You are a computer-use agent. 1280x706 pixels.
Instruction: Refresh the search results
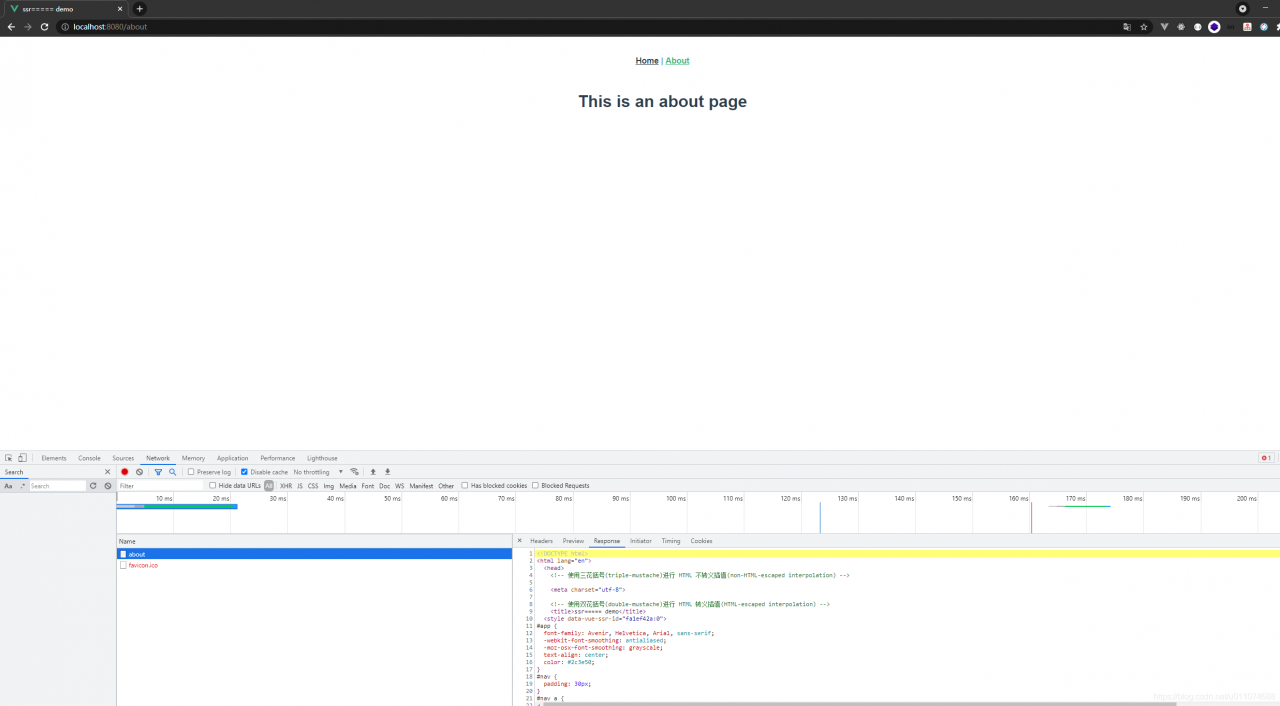tap(93, 486)
